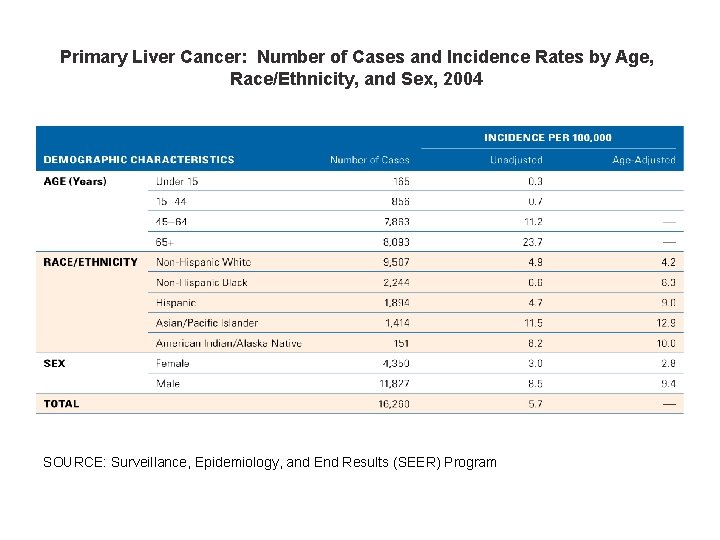The width and height of the screenshot is (720, 540).
Task: Click the 'SEX' section label
Action: tap(54, 363)
